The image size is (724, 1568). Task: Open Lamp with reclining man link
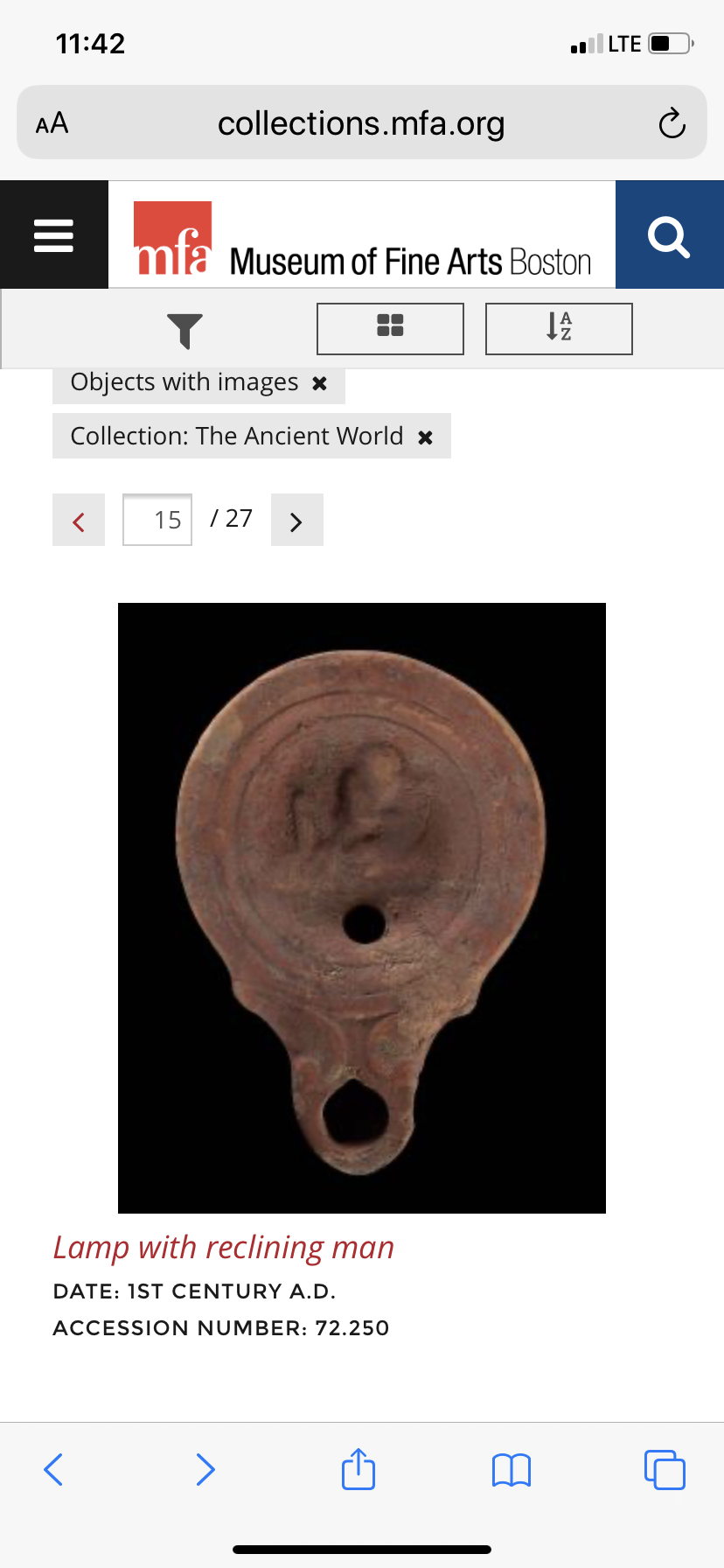[224, 1247]
